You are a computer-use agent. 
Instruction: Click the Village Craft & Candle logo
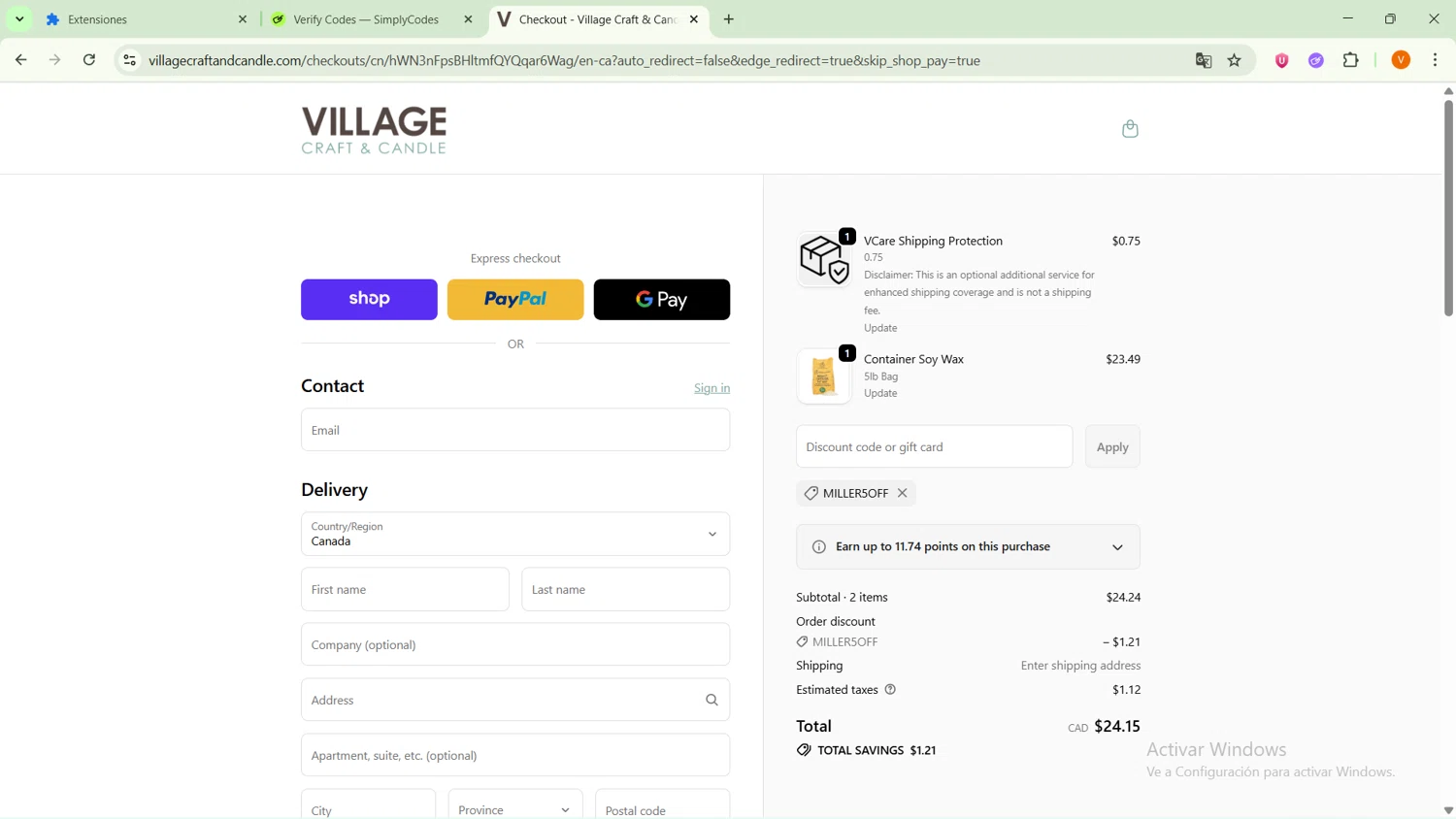click(374, 130)
